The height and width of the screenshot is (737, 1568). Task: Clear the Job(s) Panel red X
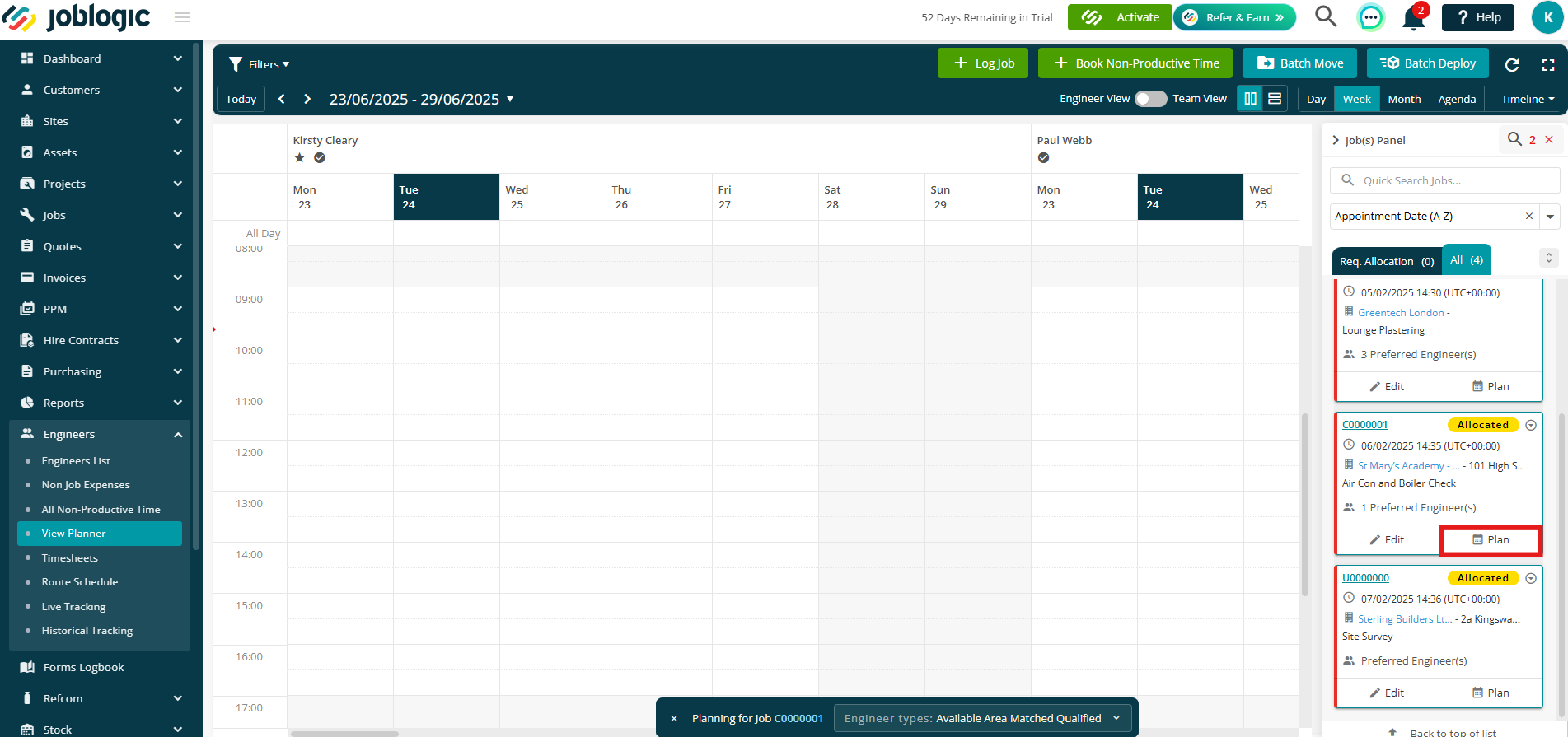(x=1549, y=139)
